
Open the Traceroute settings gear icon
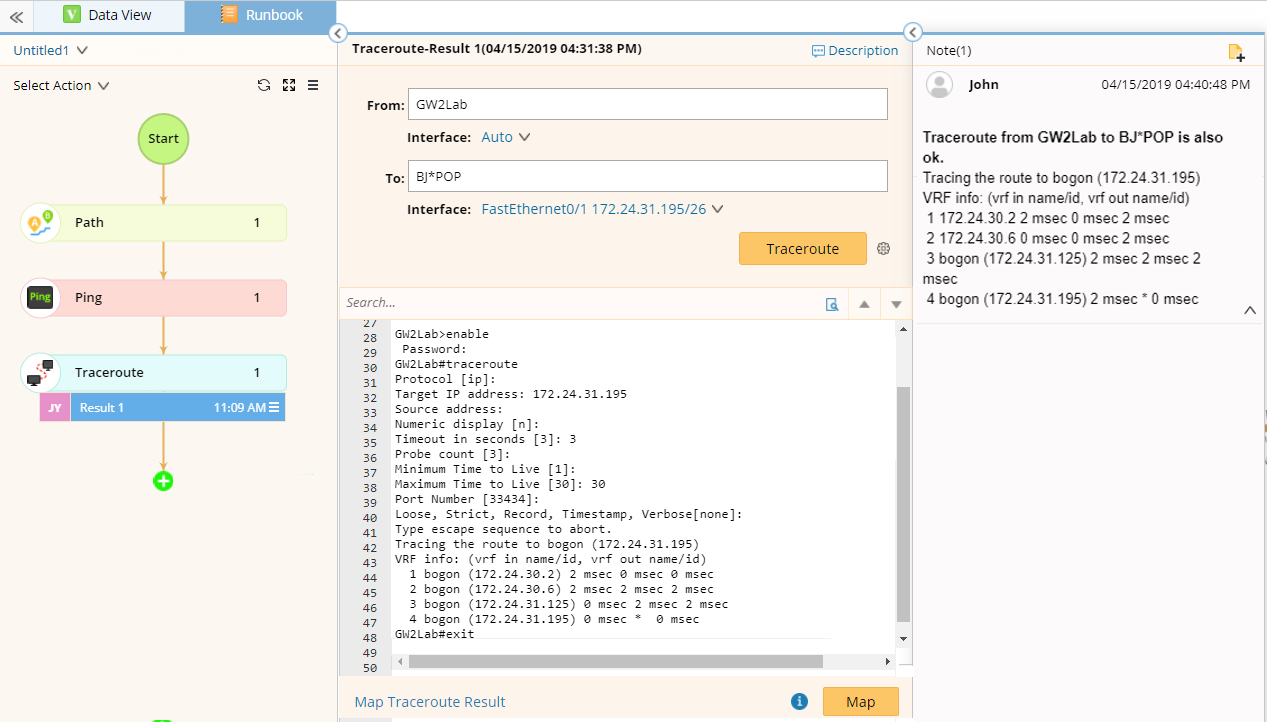point(883,249)
